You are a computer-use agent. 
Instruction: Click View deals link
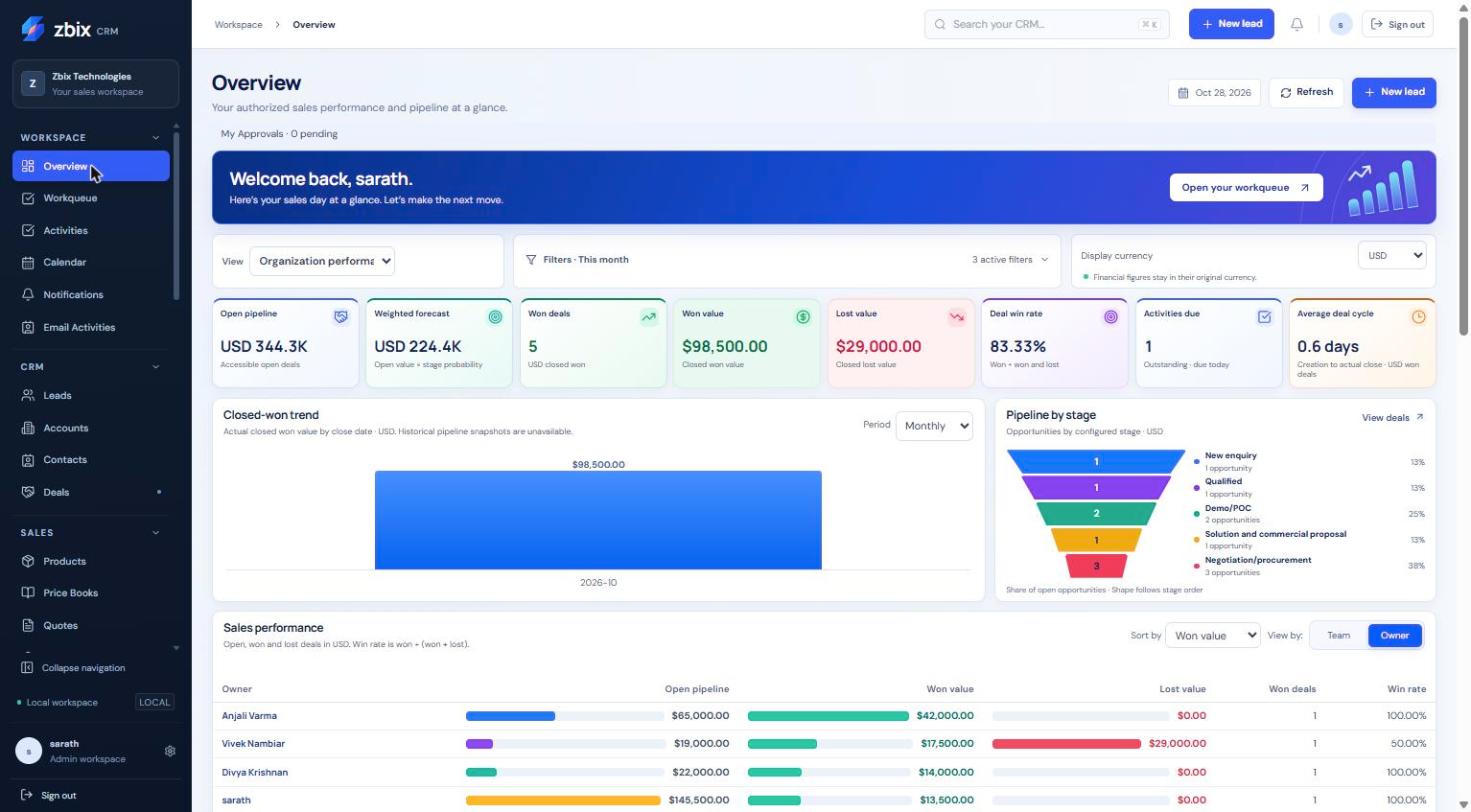coord(1392,418)
